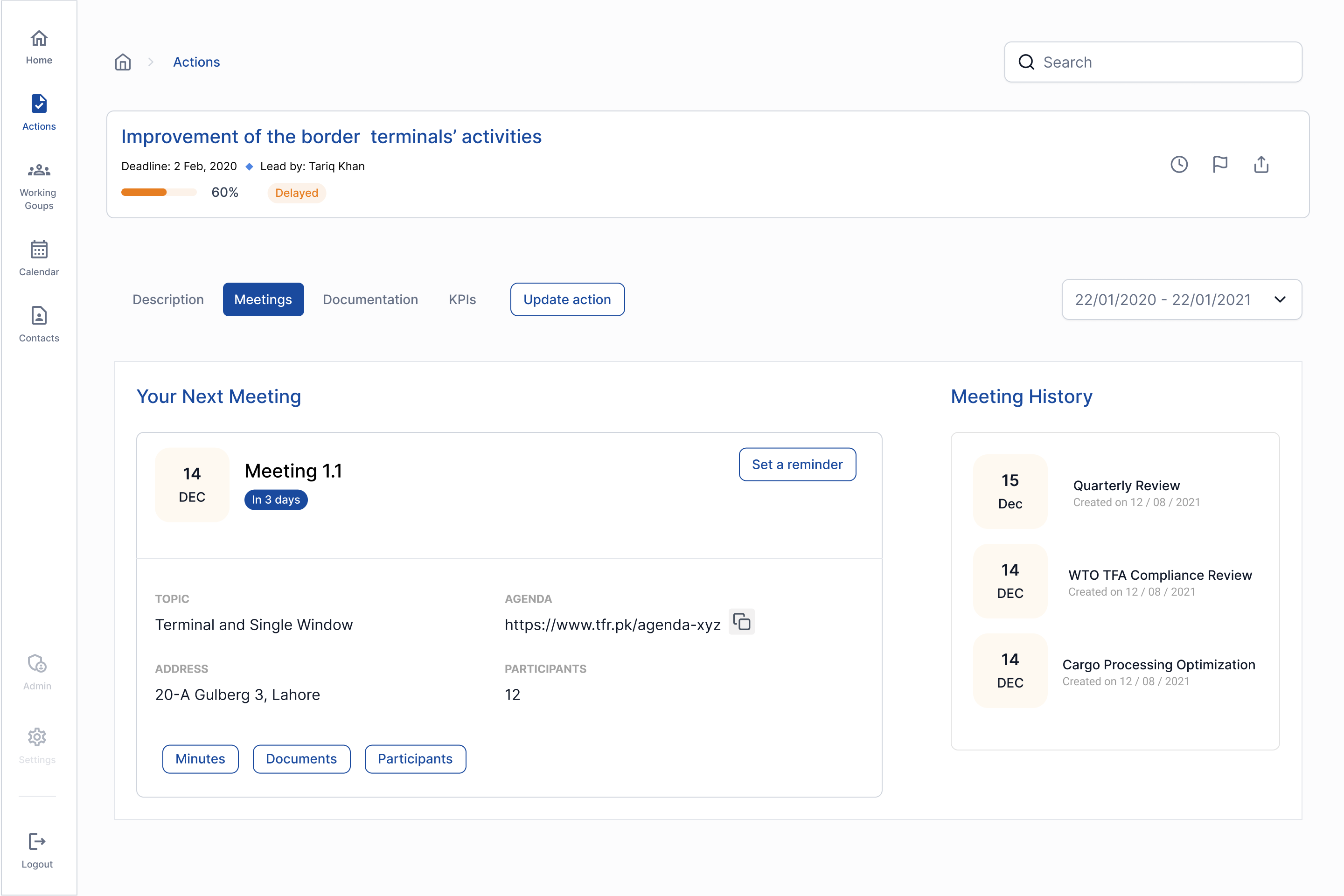Go to Contacts in sidebar
This screenshot has height=896, width=1344.
pos(39,316)
